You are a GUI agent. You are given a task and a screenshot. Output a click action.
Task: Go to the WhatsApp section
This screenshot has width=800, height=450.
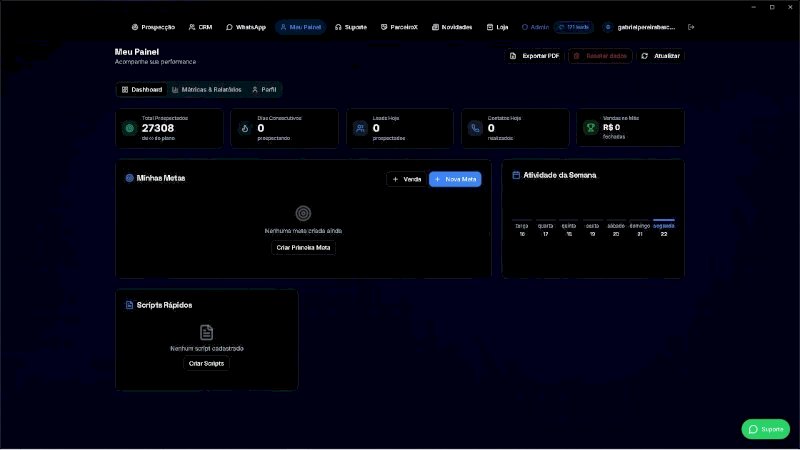coord(246,27)
